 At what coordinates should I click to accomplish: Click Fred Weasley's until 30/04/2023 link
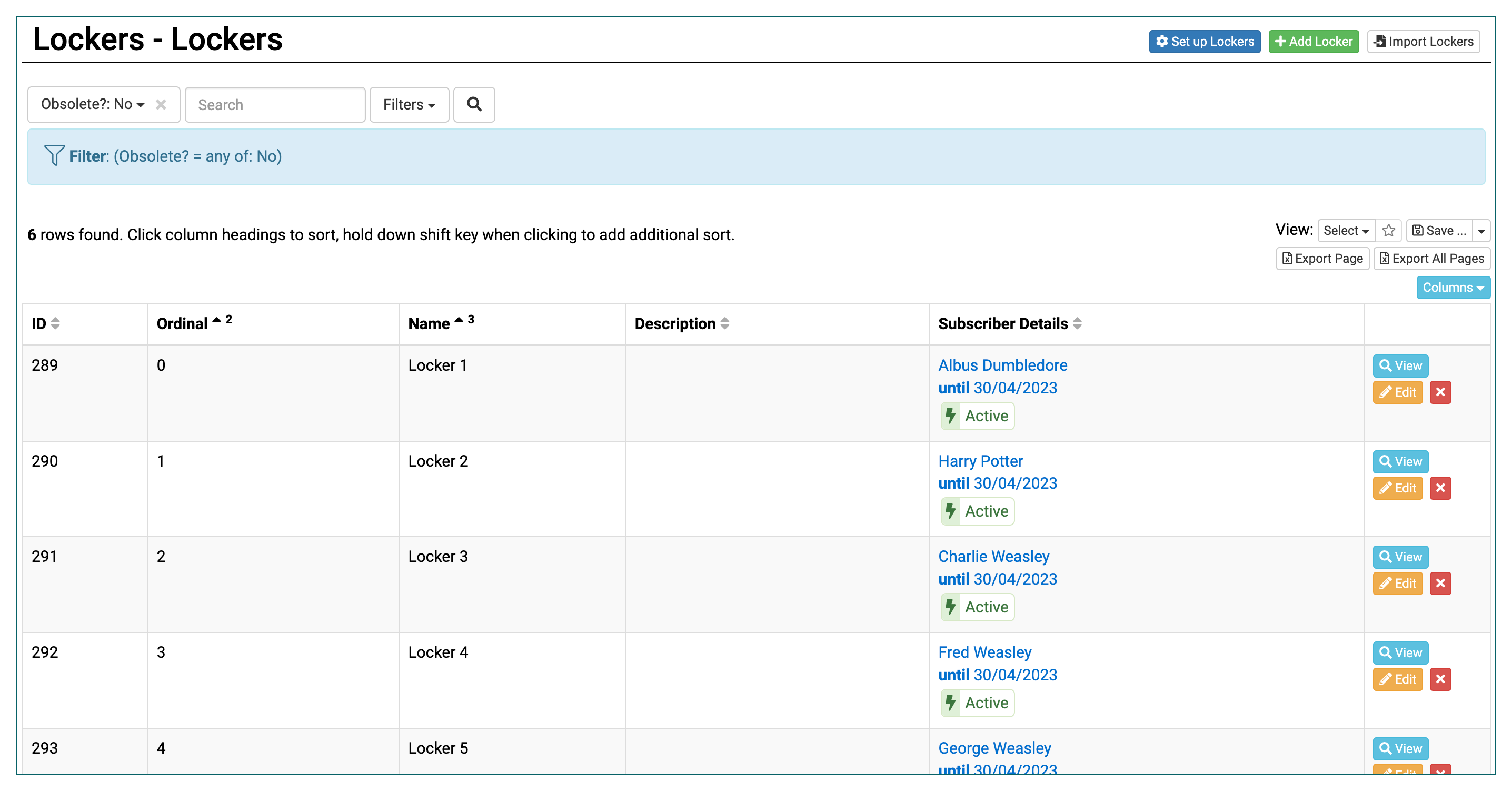point(997,675)
